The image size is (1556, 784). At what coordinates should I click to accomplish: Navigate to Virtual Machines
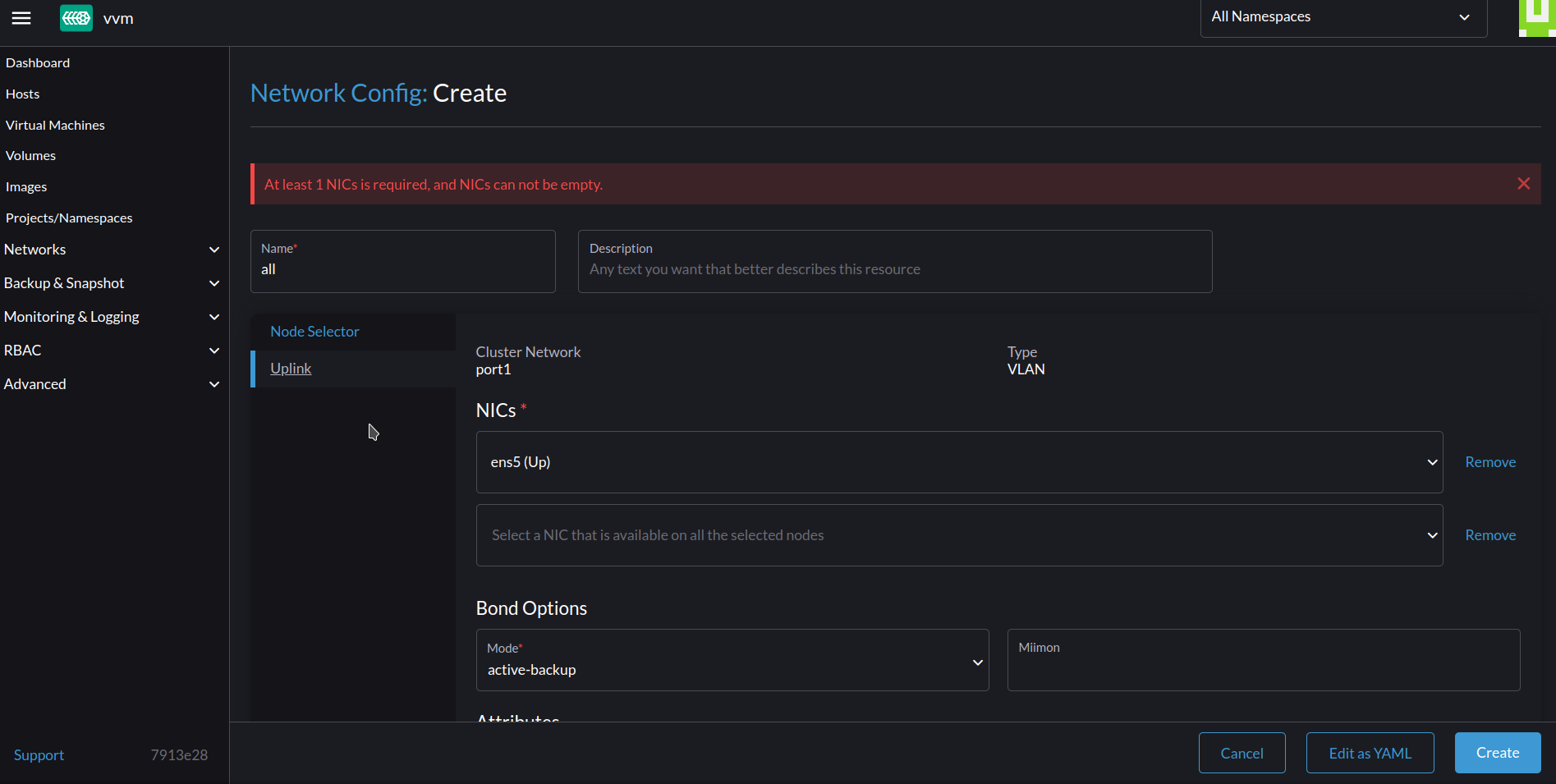pyautogui.click(x=54, y=125)
